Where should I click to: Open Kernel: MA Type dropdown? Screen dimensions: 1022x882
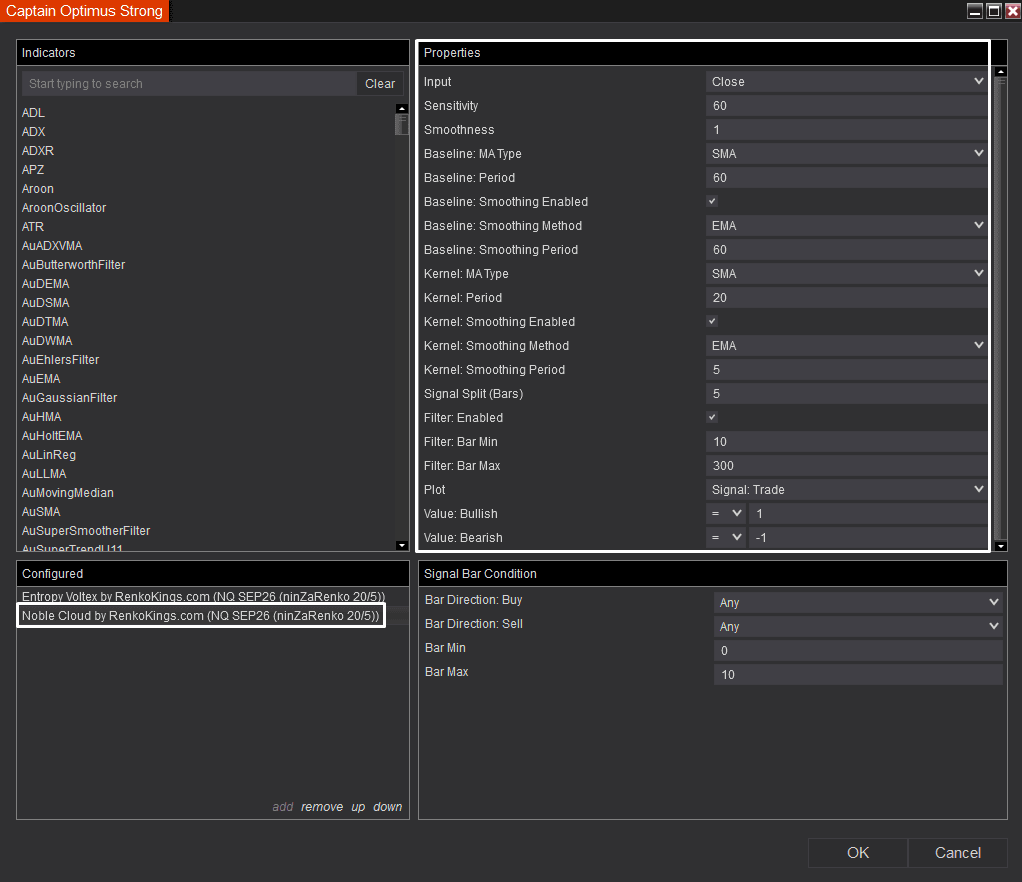[846, 274]
